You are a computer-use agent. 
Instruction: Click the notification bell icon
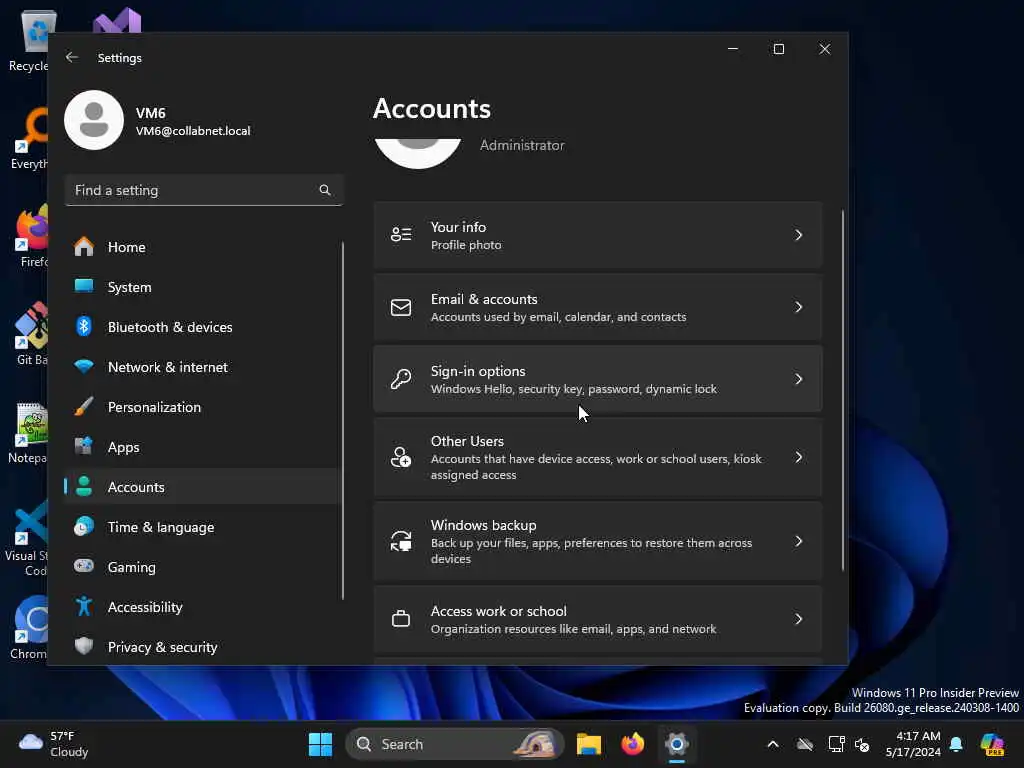pyautogui.click(x=956, y=744)
